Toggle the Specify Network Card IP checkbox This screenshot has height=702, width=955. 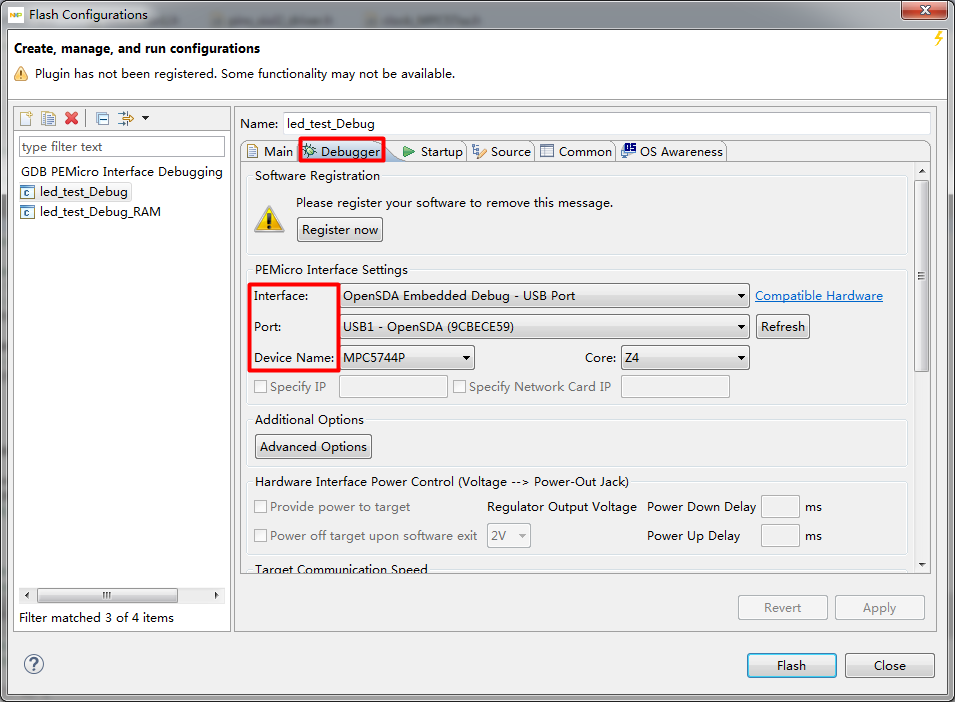pyautogui.click(x=460, y=387)
